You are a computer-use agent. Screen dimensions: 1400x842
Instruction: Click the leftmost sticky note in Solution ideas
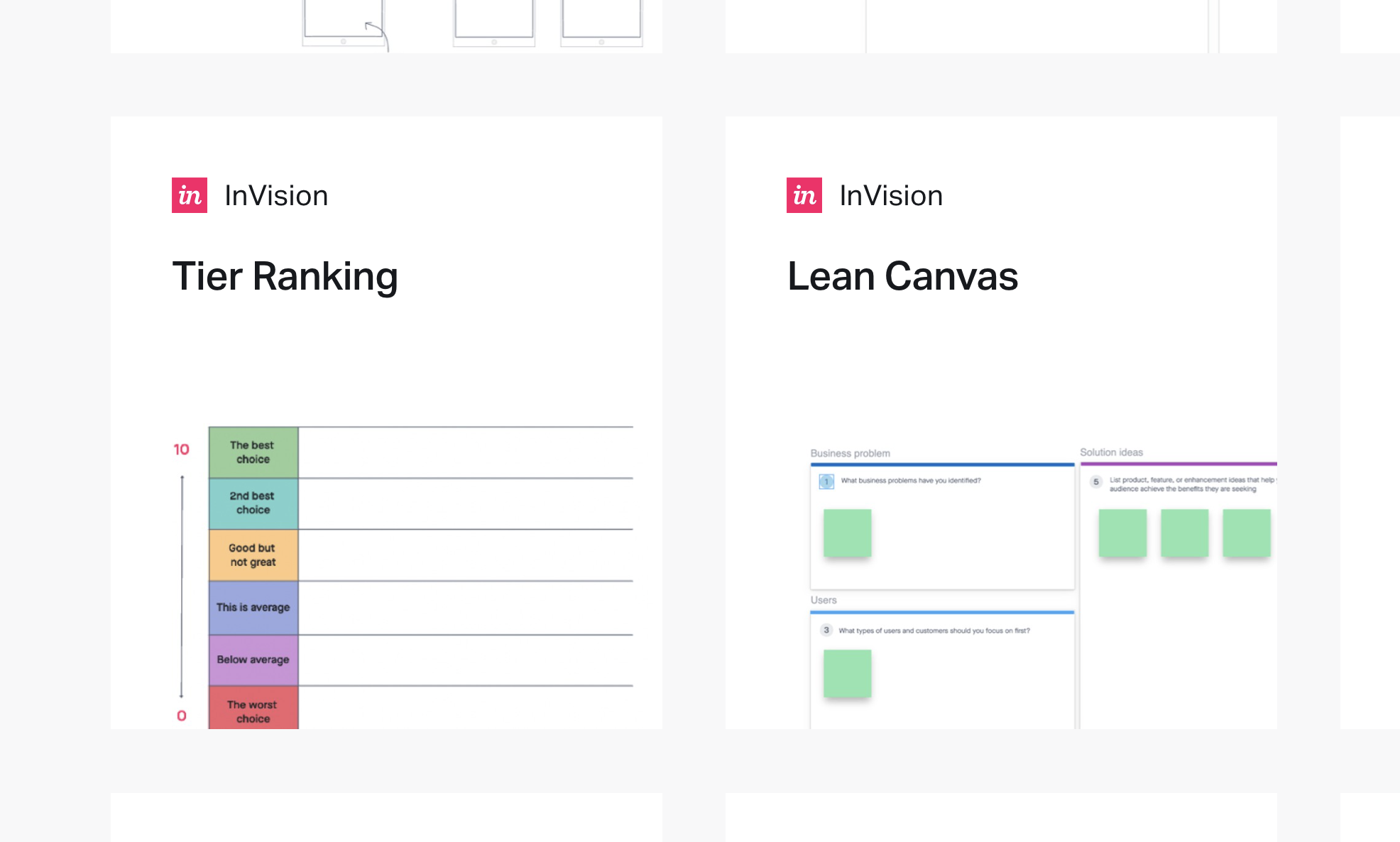coord(1122,532)
